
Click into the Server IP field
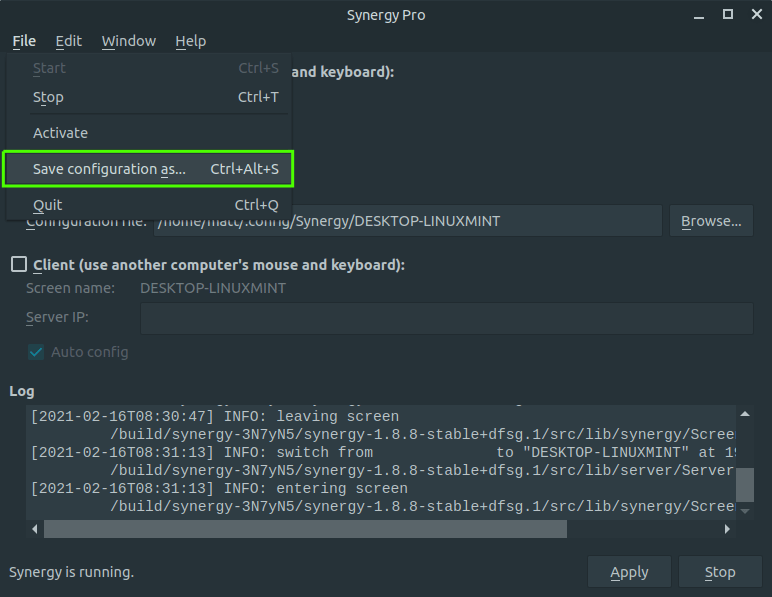point(446,318)
